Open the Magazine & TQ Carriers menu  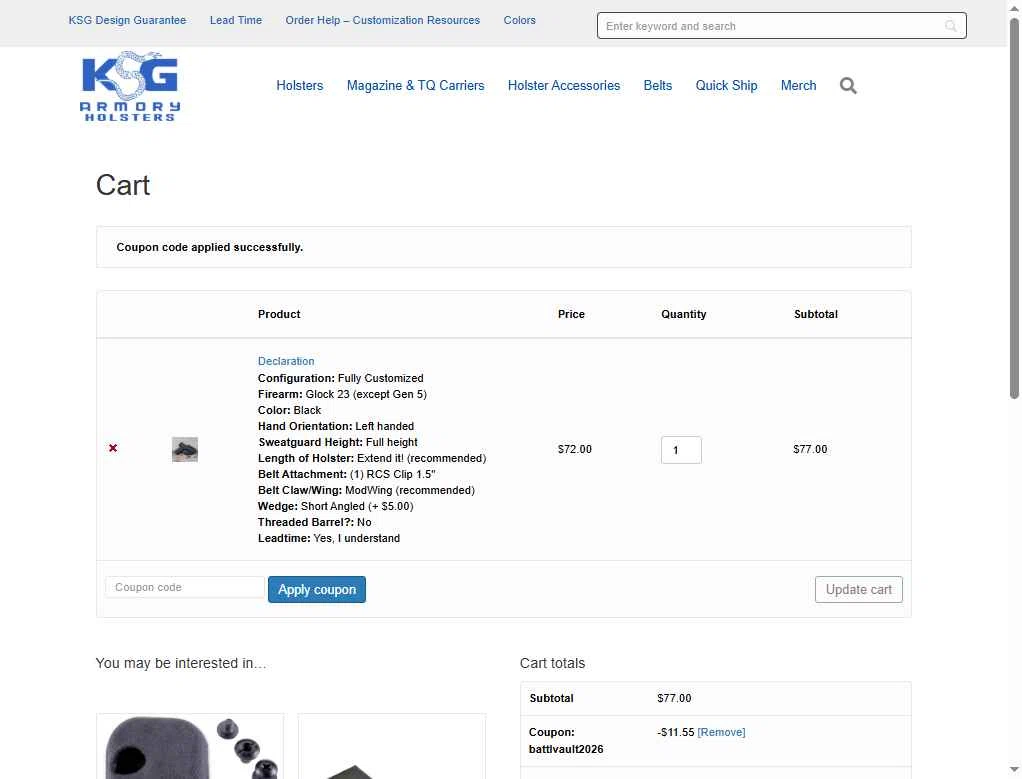(415, 85)
